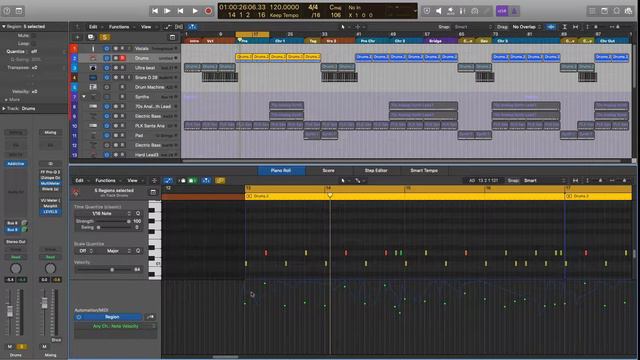Collapse the Region inspector disclosure triangle
This screenshot has width=640, height=360.
click(x=4, y=27)
